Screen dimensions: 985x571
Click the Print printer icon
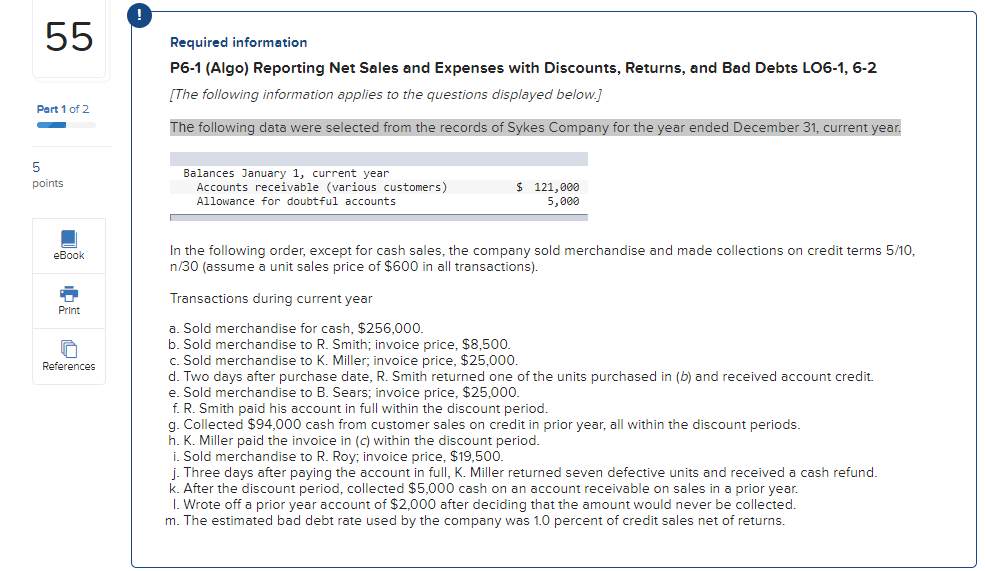coord(68,293)
